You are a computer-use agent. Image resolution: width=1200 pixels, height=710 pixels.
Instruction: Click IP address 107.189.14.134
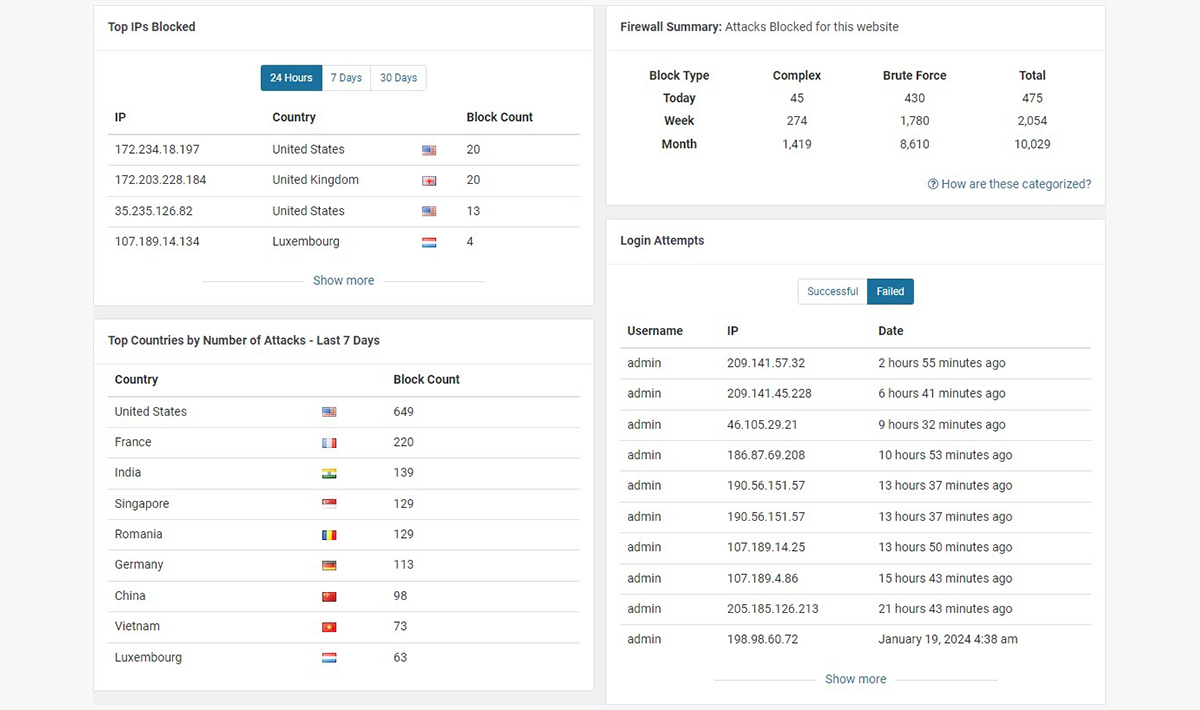click(157, 241)
